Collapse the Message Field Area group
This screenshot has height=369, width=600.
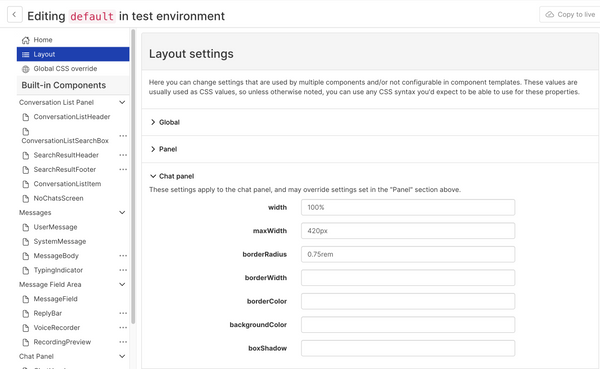pos(122,284)
